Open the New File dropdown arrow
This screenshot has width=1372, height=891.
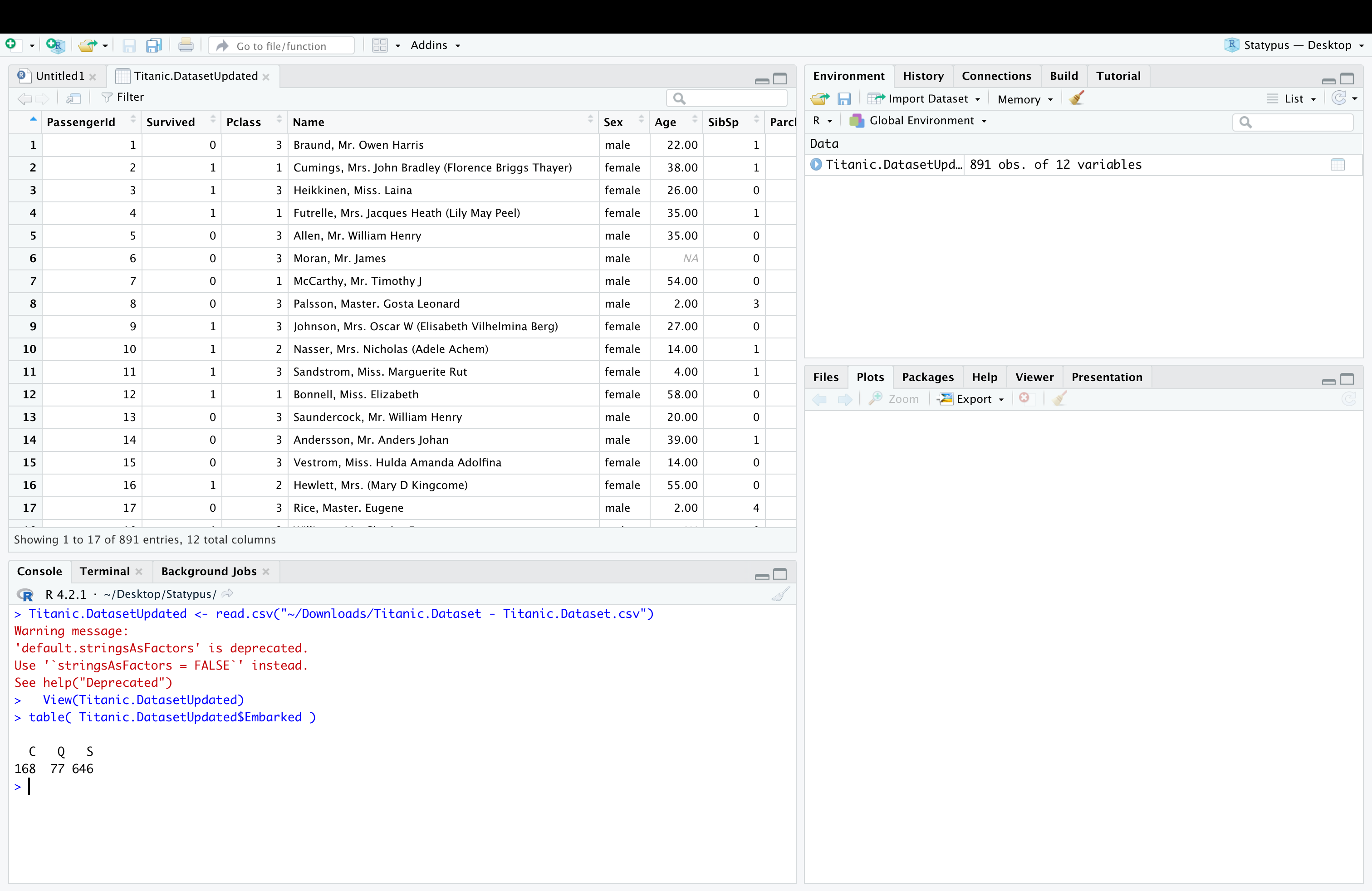[32, 46]
